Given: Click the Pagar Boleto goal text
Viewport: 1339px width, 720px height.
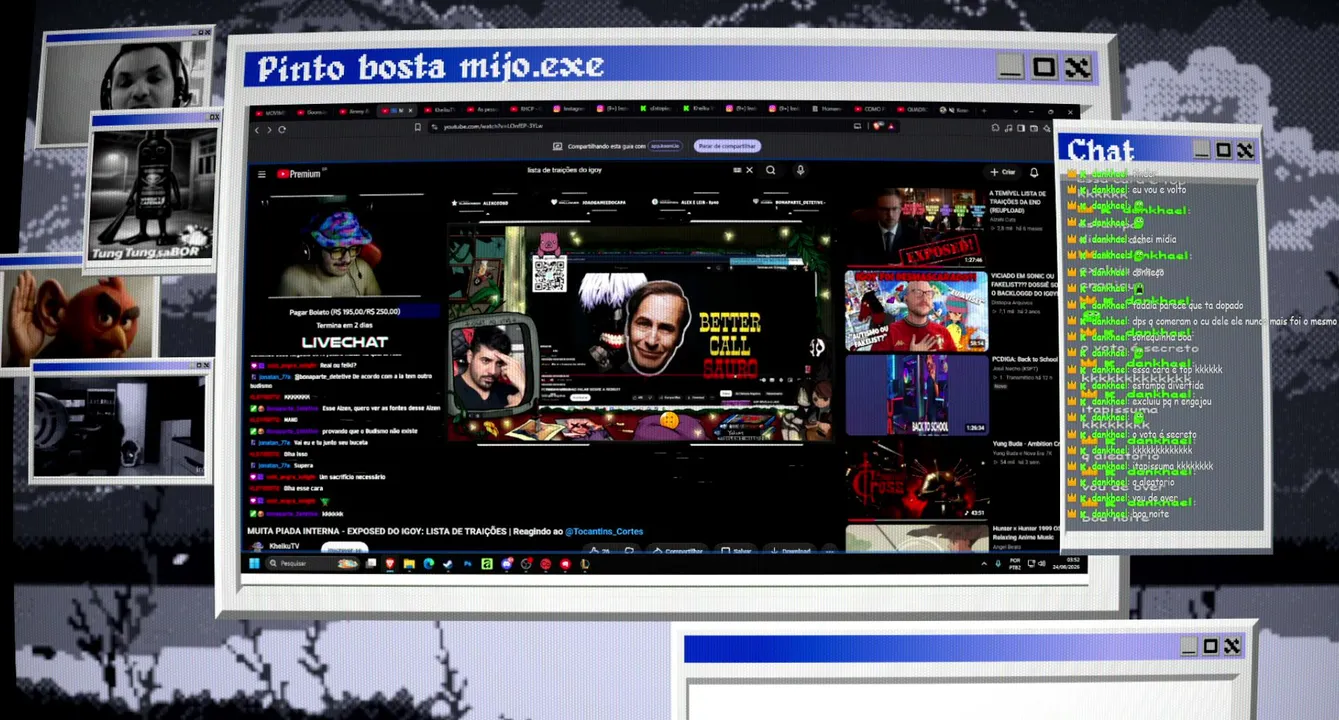Looking at the screenshot, I should click(x=344, y=312).
